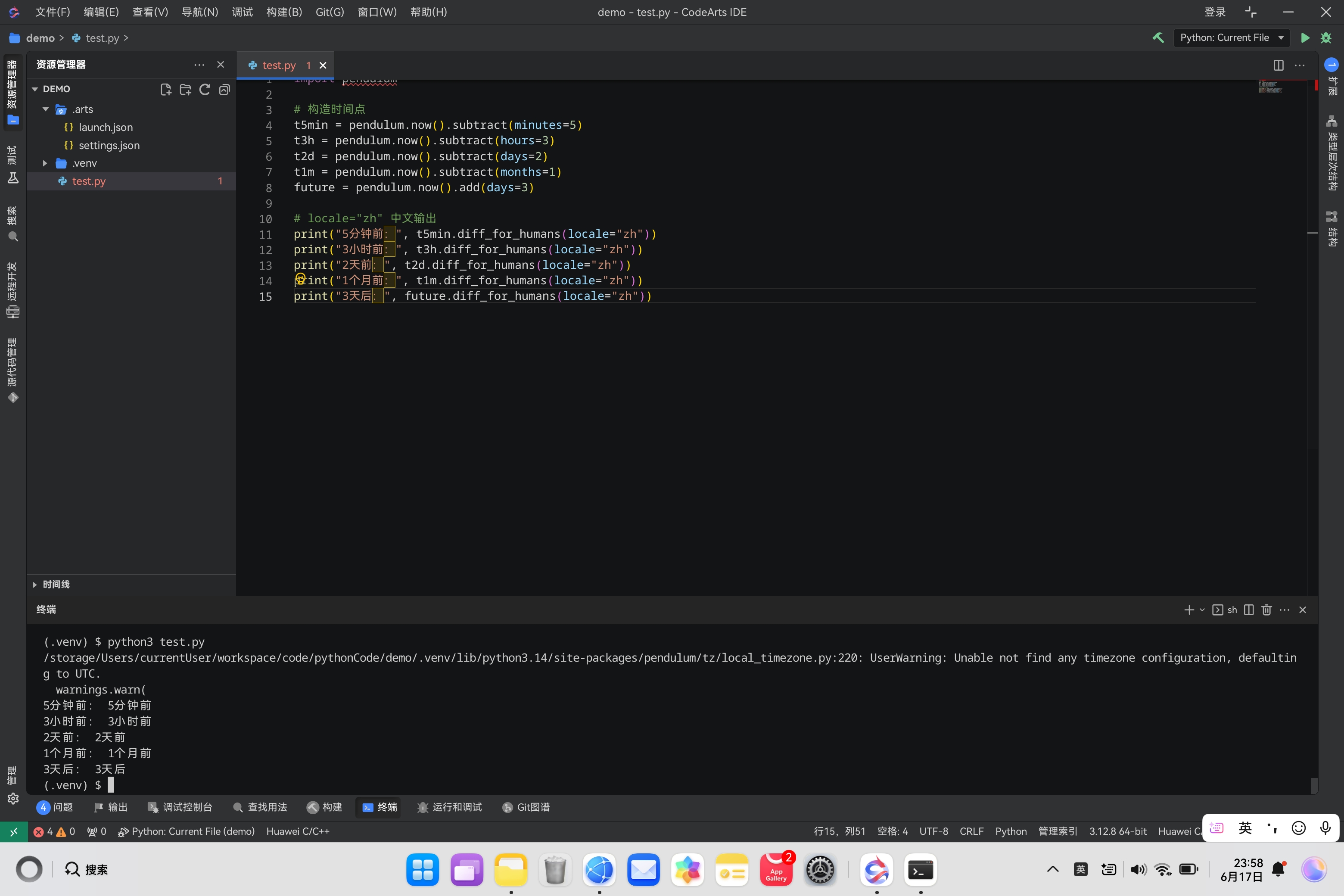Switch input language with 英 on IME bar

pos(1245,828)
